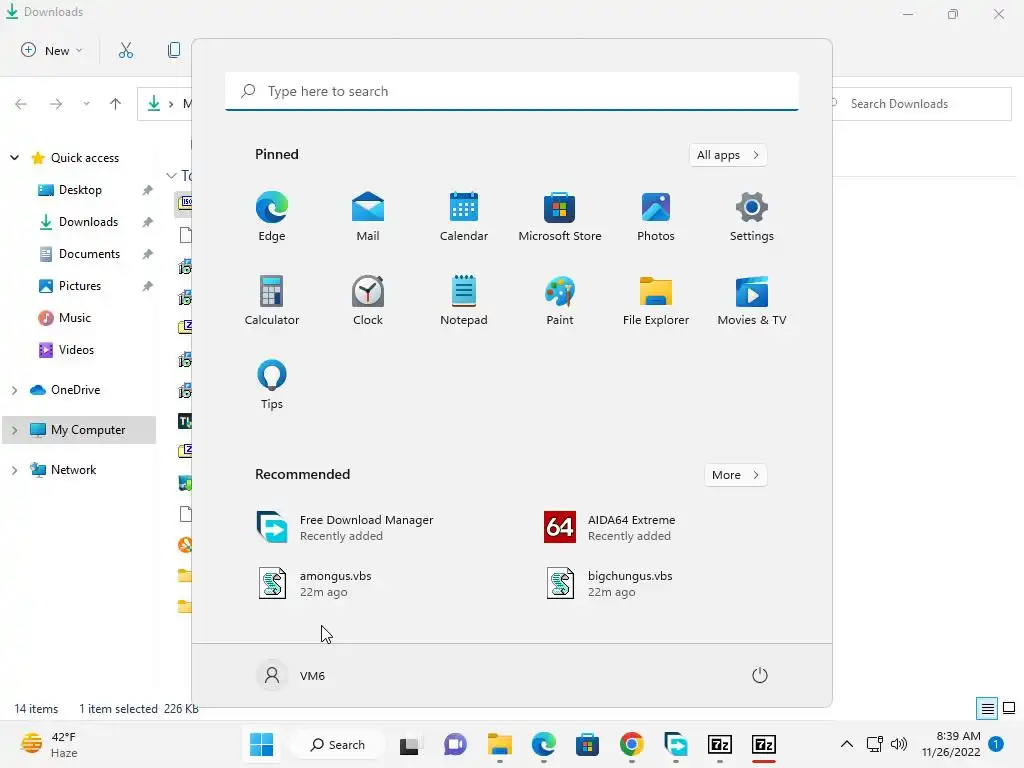Focus the Type here to search box
The image size is (1024, 768).
[512, 91]
